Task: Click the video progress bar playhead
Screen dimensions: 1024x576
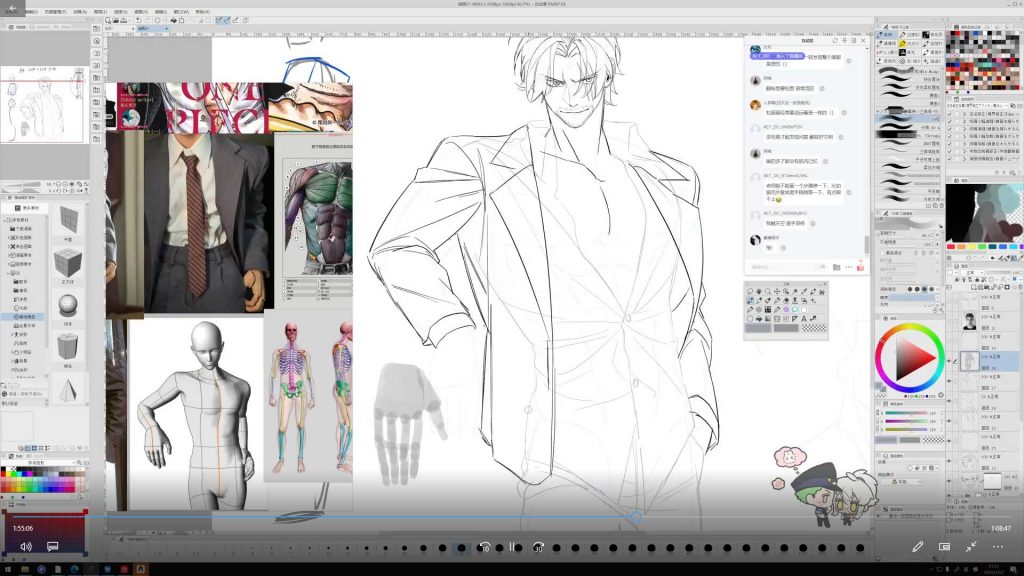Action: 634,517
